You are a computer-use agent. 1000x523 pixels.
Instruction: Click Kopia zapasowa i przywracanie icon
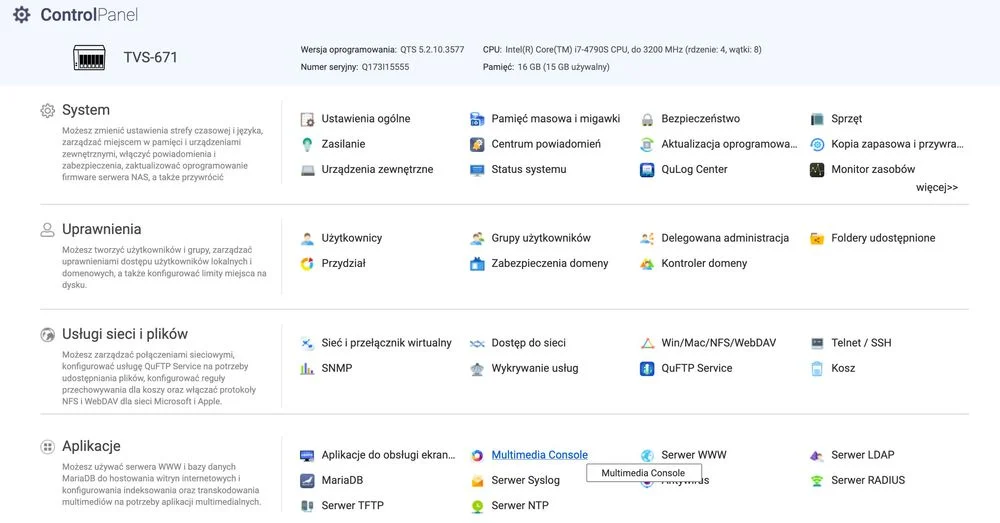tap(817, 145)
